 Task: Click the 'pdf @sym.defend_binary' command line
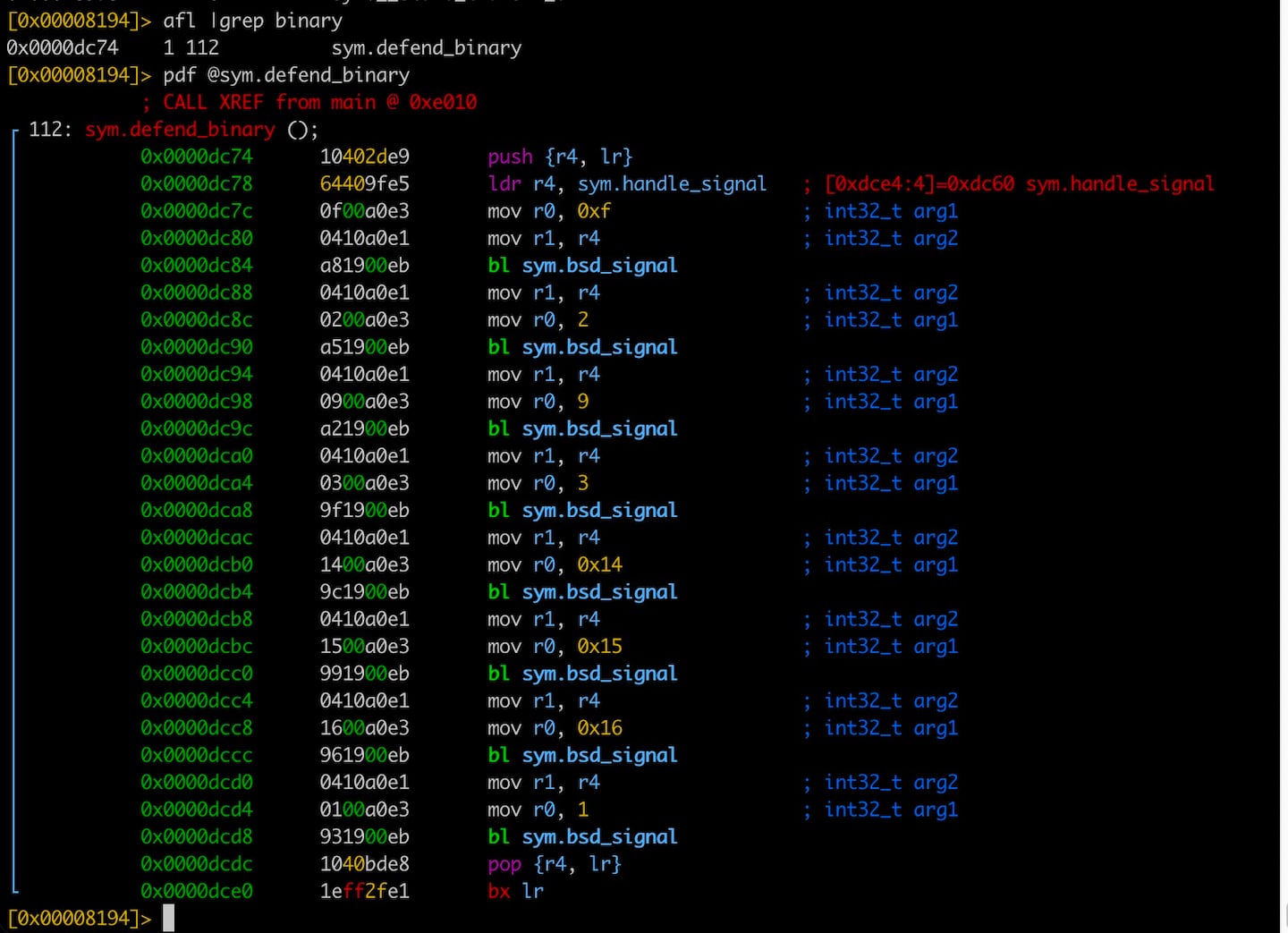click(x=286, y=75)
